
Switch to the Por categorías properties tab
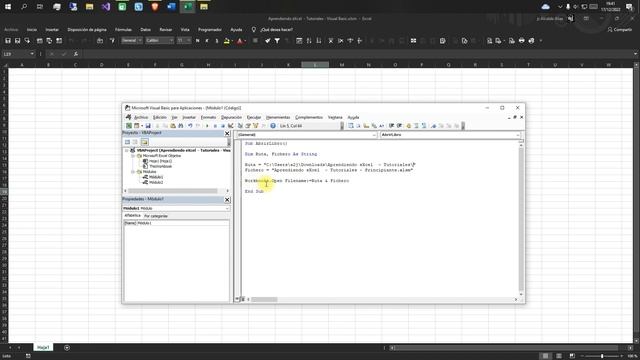coord(156,216)
